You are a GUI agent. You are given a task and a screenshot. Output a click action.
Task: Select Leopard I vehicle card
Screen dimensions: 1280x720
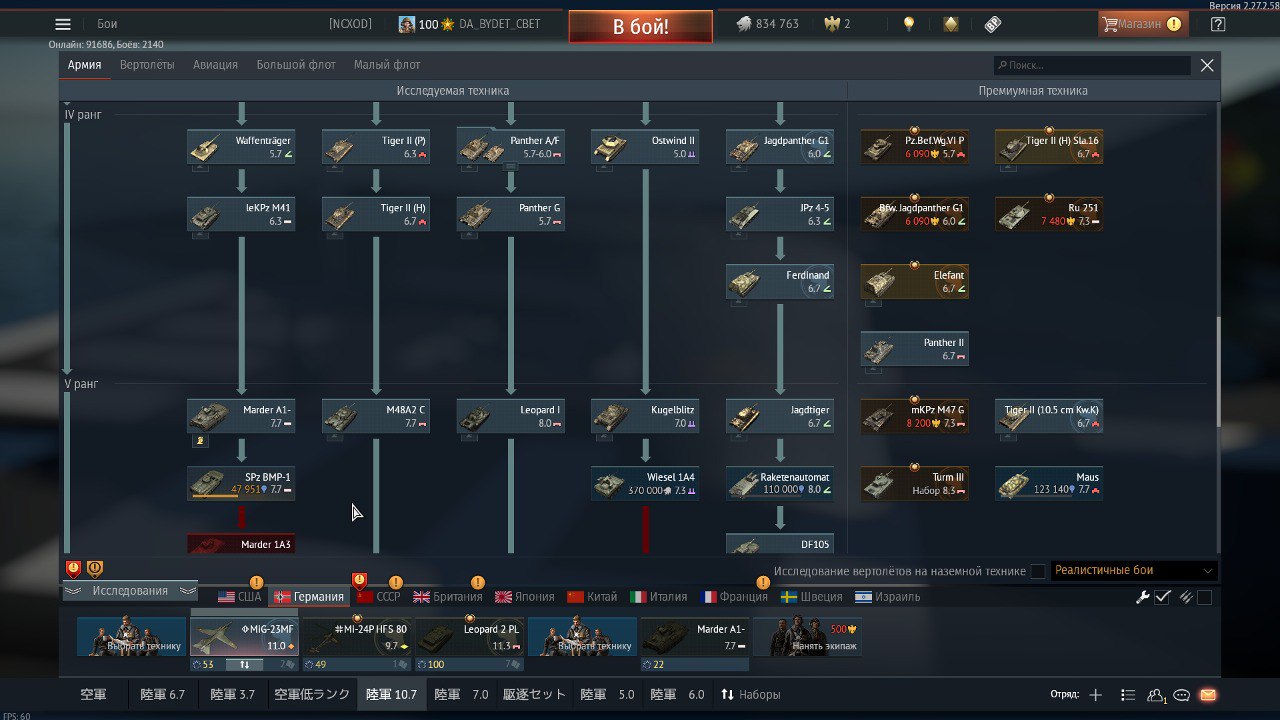(511, 416)
